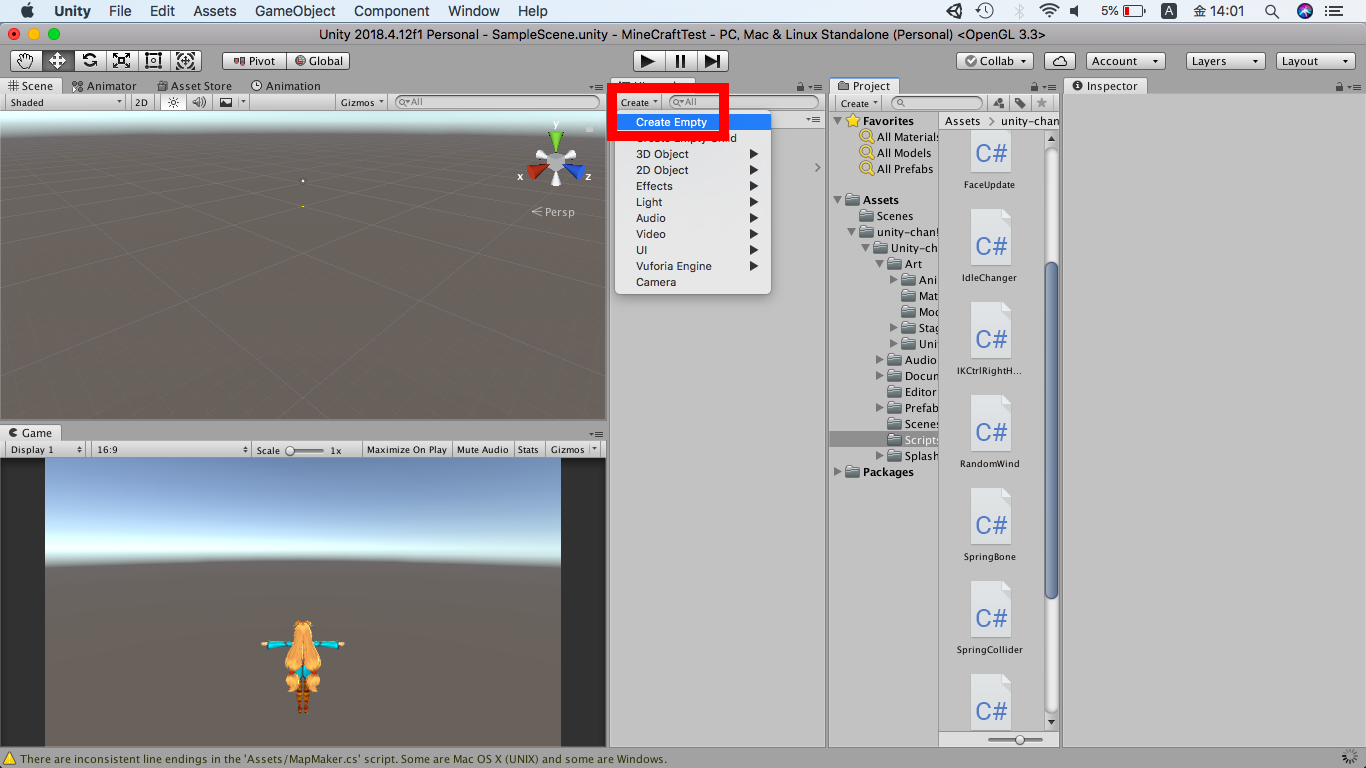Click the Project panel vertical scrollbar
1366x768 pixels.
point(1051,432)
